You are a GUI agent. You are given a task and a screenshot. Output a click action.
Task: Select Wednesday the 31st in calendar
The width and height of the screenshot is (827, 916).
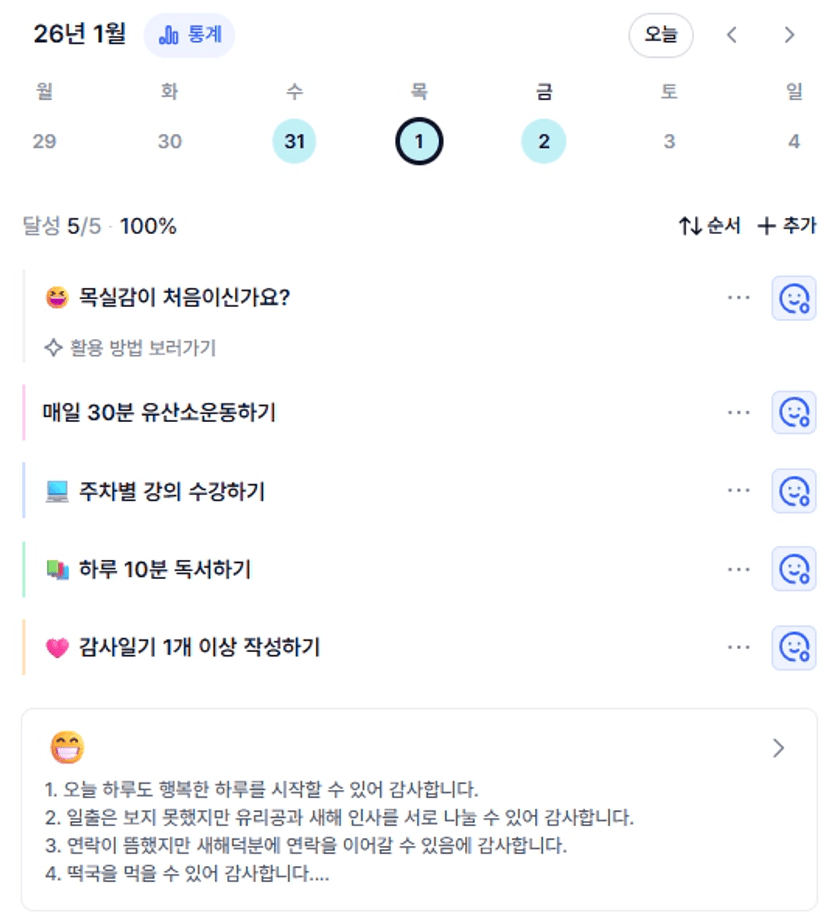(x=294, y=142)
